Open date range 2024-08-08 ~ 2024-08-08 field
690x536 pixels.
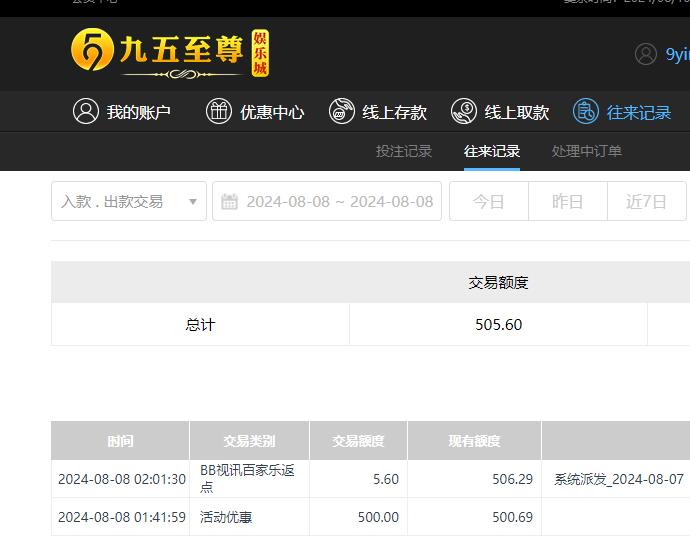(327, 201)
